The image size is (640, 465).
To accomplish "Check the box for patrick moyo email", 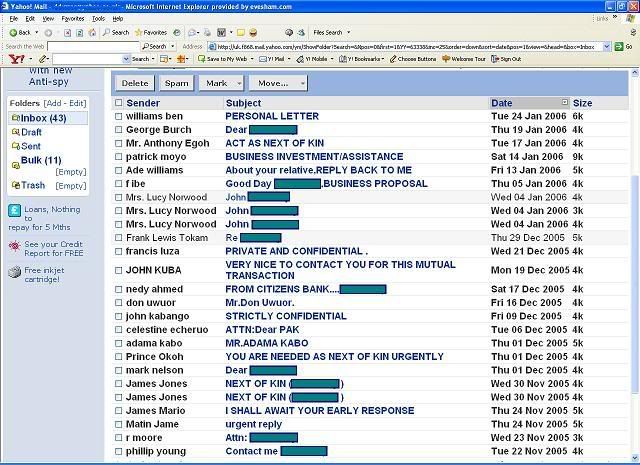I will click(x=118, y=157).
